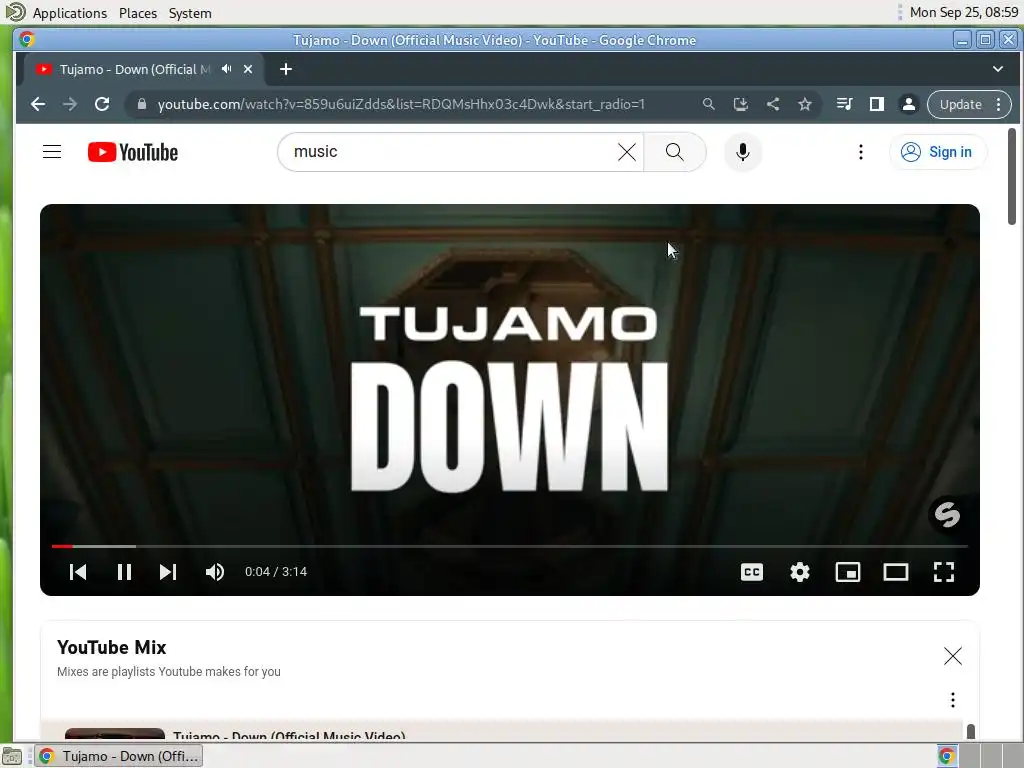Viewport: 1024px width, 768px height.
Task: Open YouTube settings three-dot menu
Action: [x=861, y=152]
